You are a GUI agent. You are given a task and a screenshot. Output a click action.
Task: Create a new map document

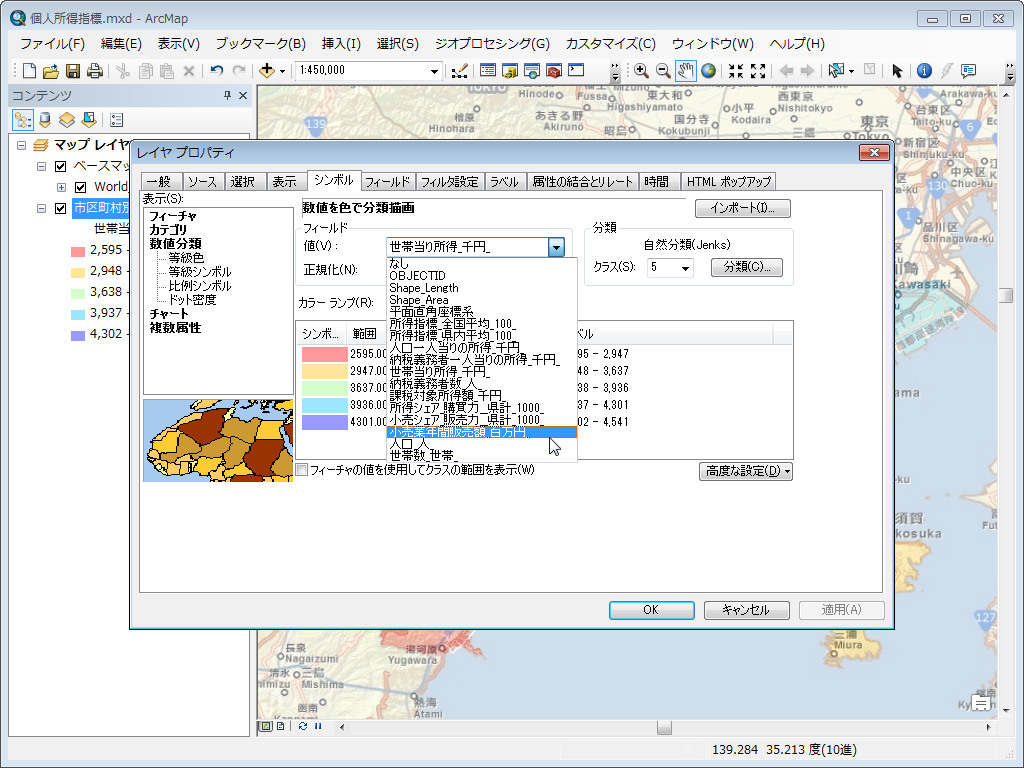click(x=29, y=71)
